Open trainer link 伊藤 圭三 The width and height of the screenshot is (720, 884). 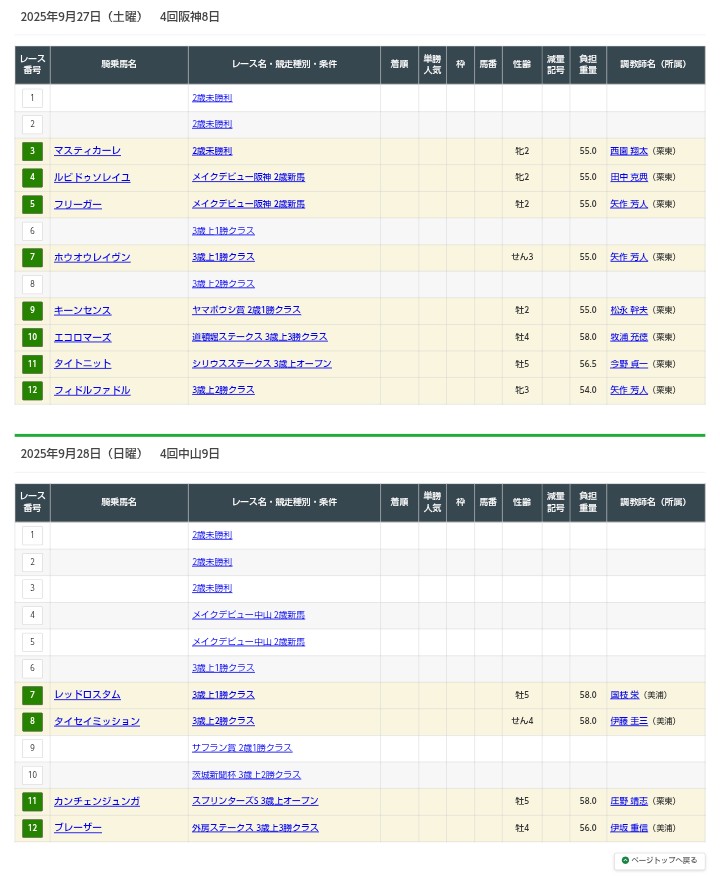click(x=629, y=721)
